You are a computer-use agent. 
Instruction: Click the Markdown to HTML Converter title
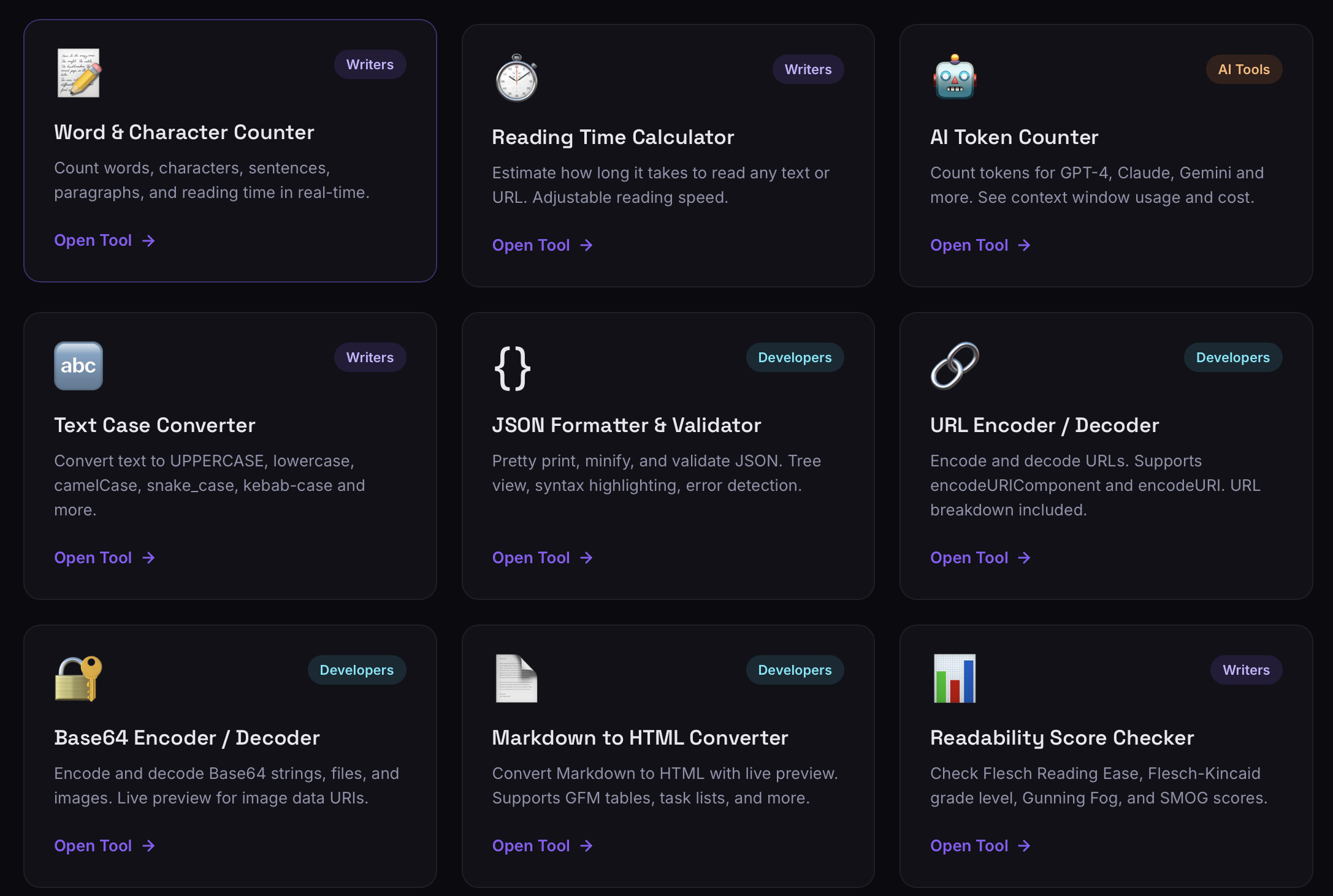click(x=640, y=738)
